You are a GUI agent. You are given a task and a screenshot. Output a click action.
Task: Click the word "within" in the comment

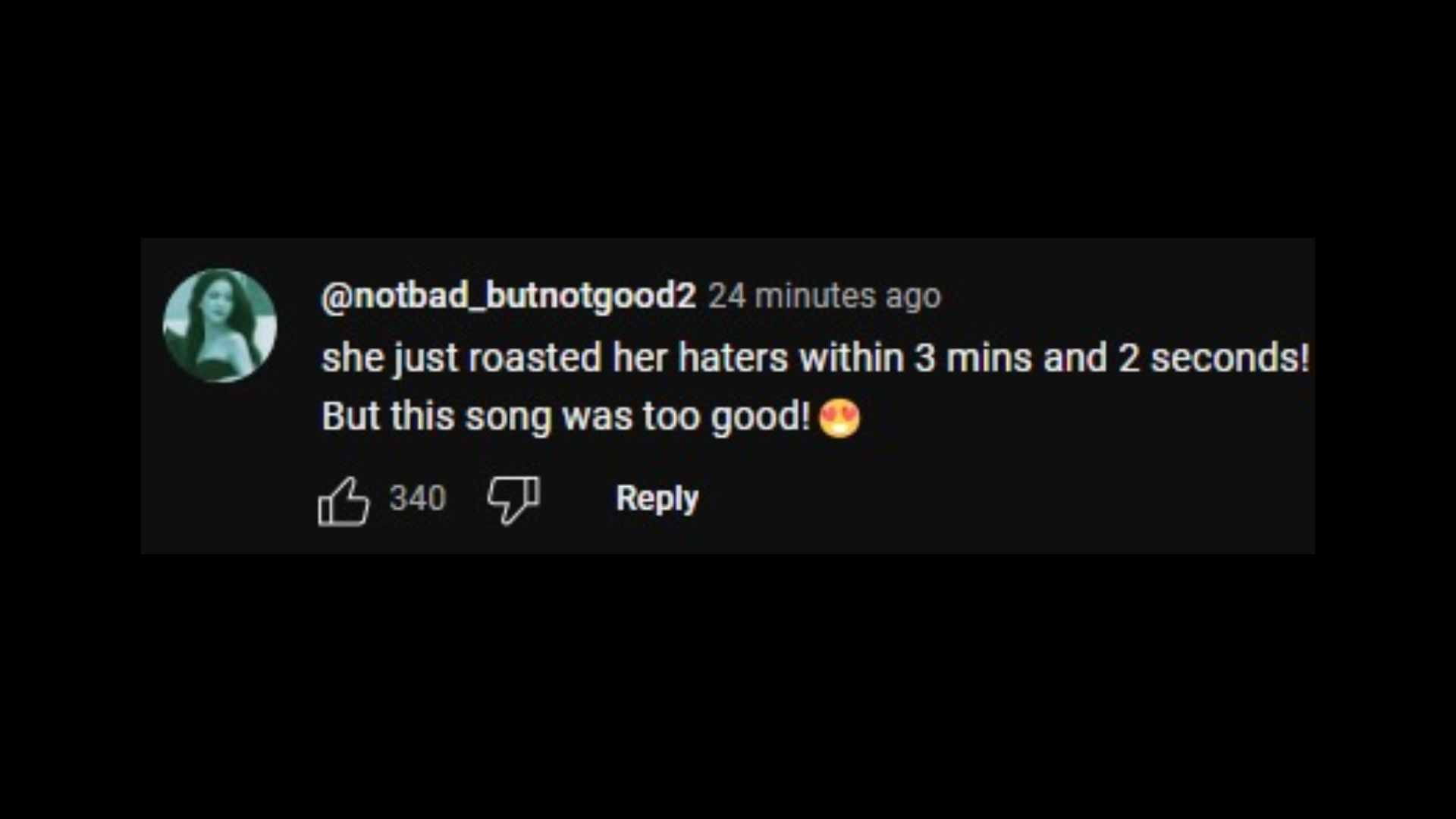(852, 358)
